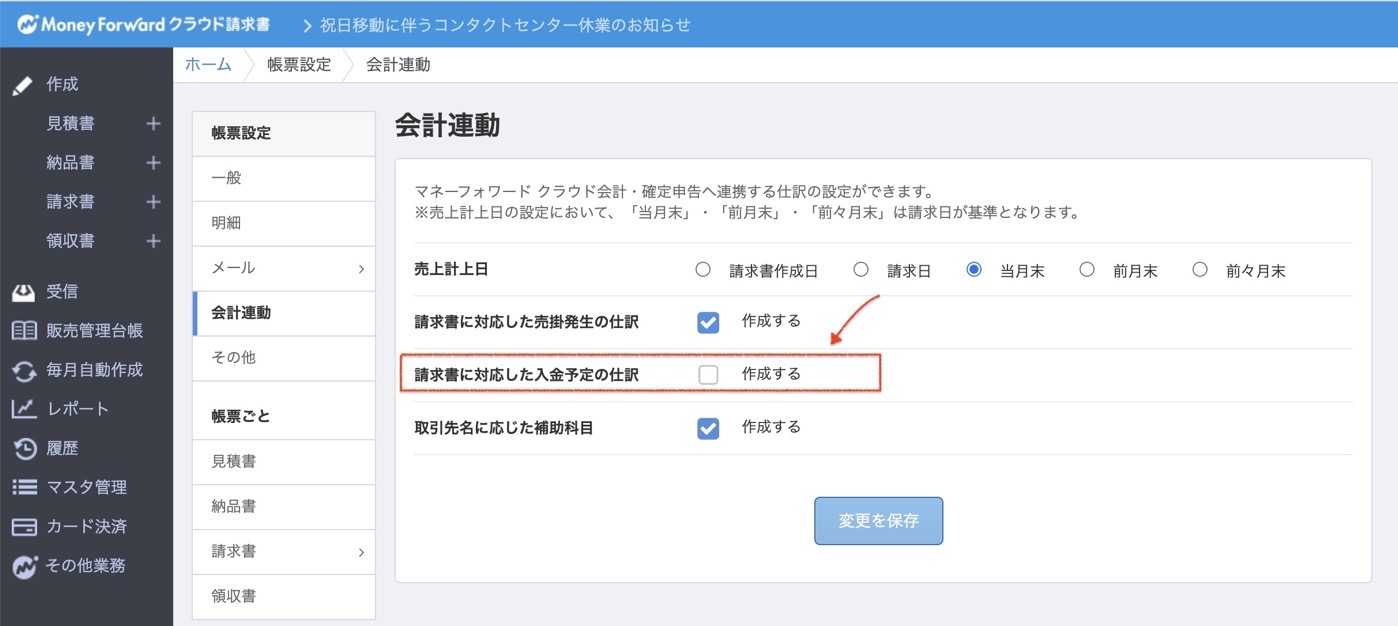This screenshot has width=1398, height=626.
Task: Uncheck 取引先名に応じた補助科目 checkbox
Action: [x=708, y=428]
